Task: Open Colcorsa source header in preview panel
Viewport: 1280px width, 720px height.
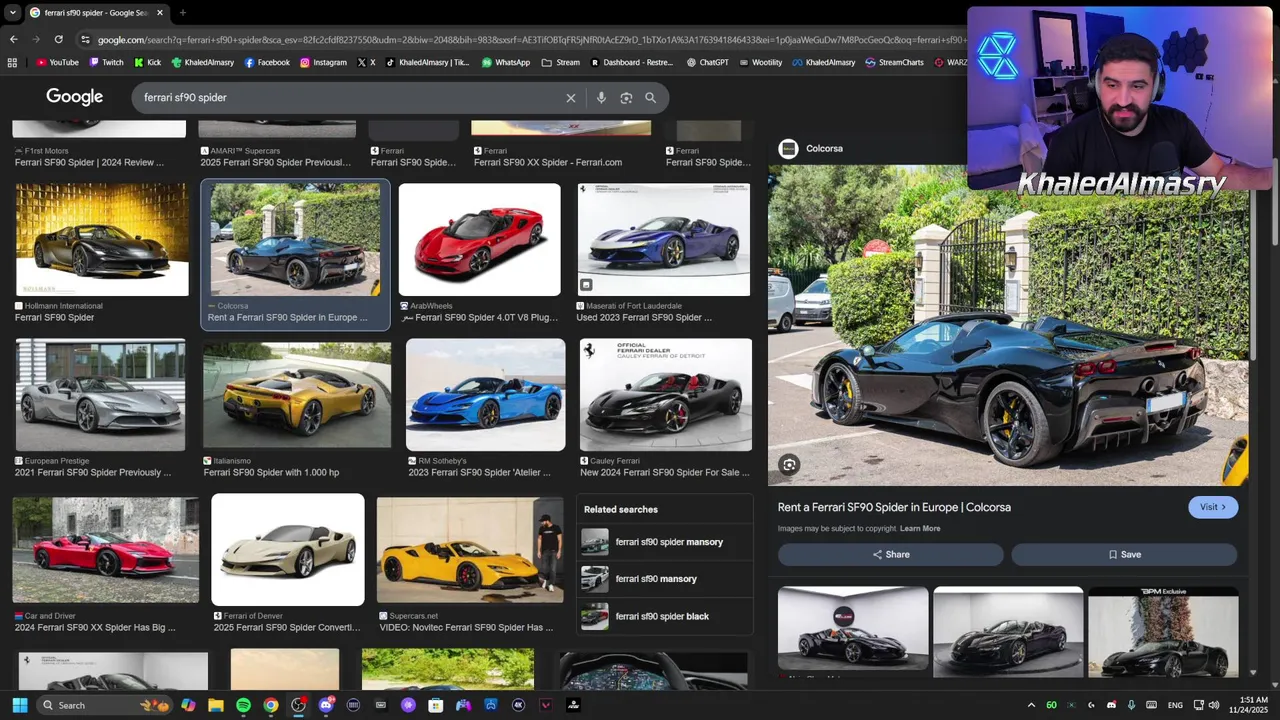Action: (x=811, y=149)
